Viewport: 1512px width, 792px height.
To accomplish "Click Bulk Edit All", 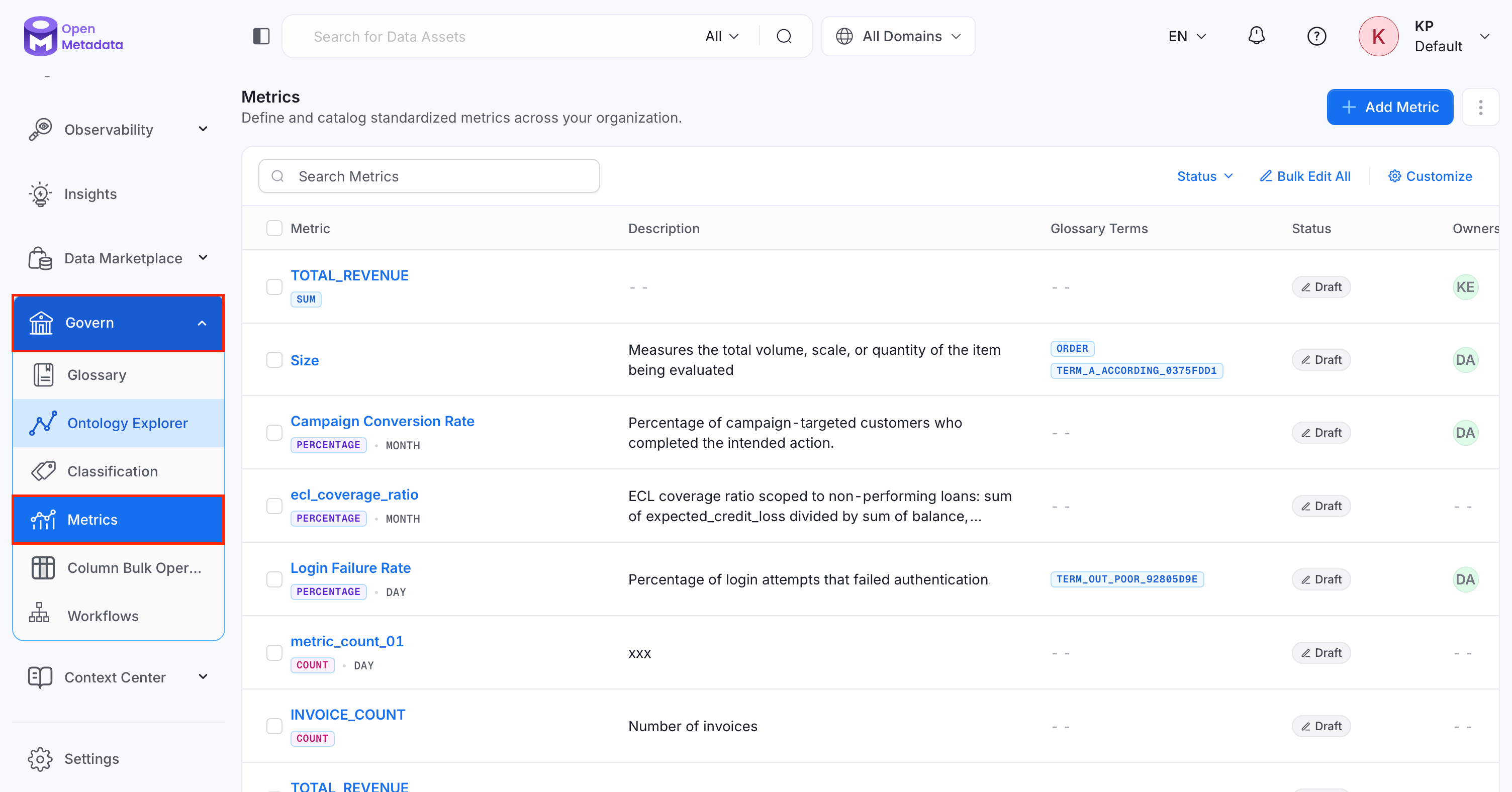I will point(1305,176).
